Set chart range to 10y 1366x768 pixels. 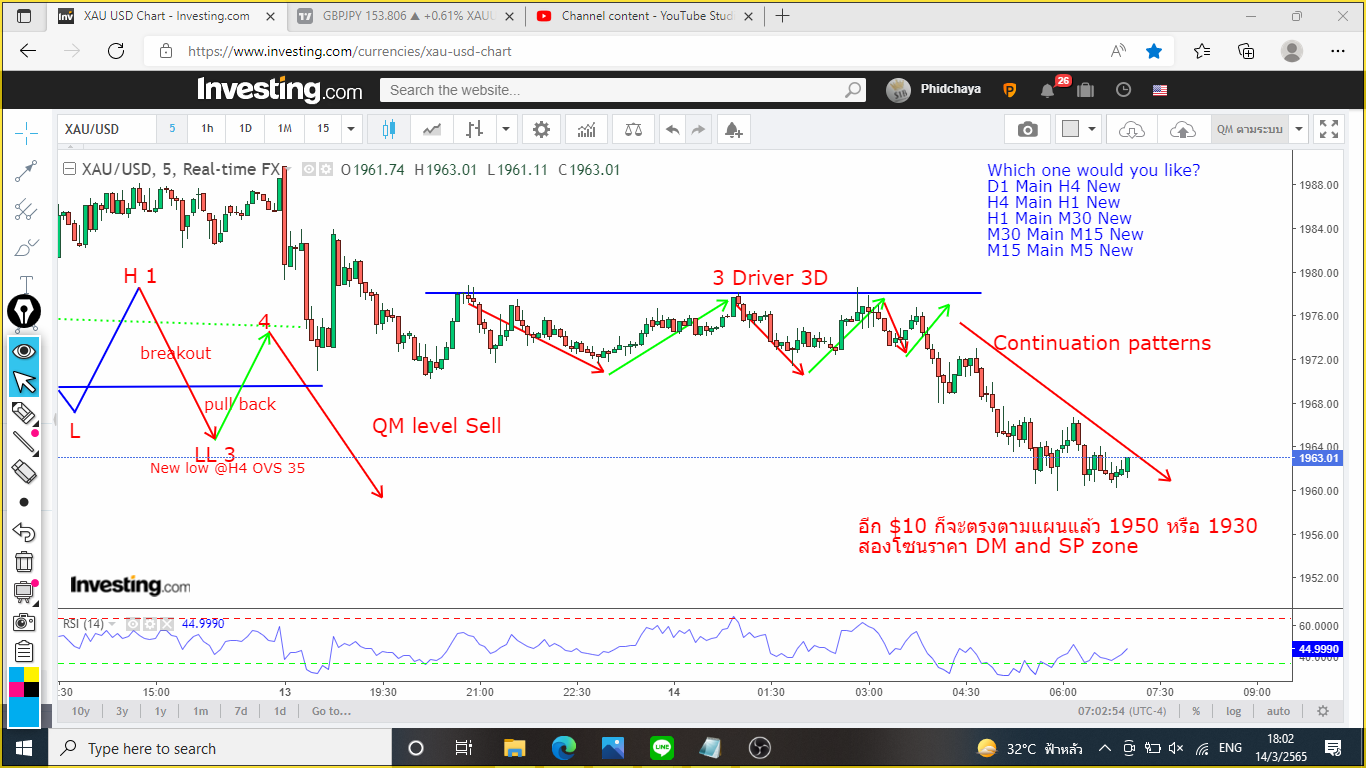click(x=80, y=711)
